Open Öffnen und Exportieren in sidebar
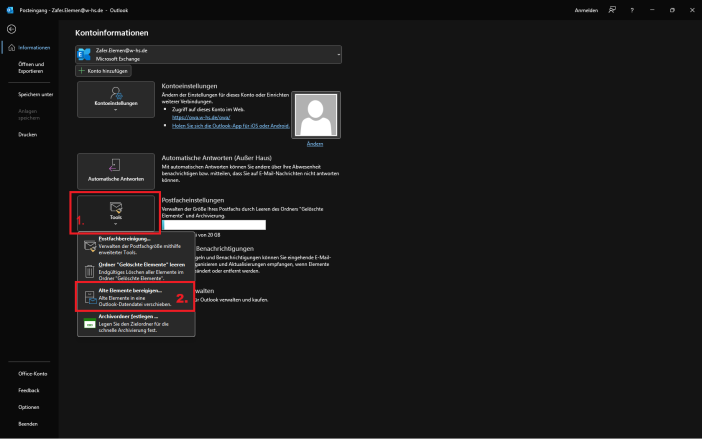 [x=31, y=68]
